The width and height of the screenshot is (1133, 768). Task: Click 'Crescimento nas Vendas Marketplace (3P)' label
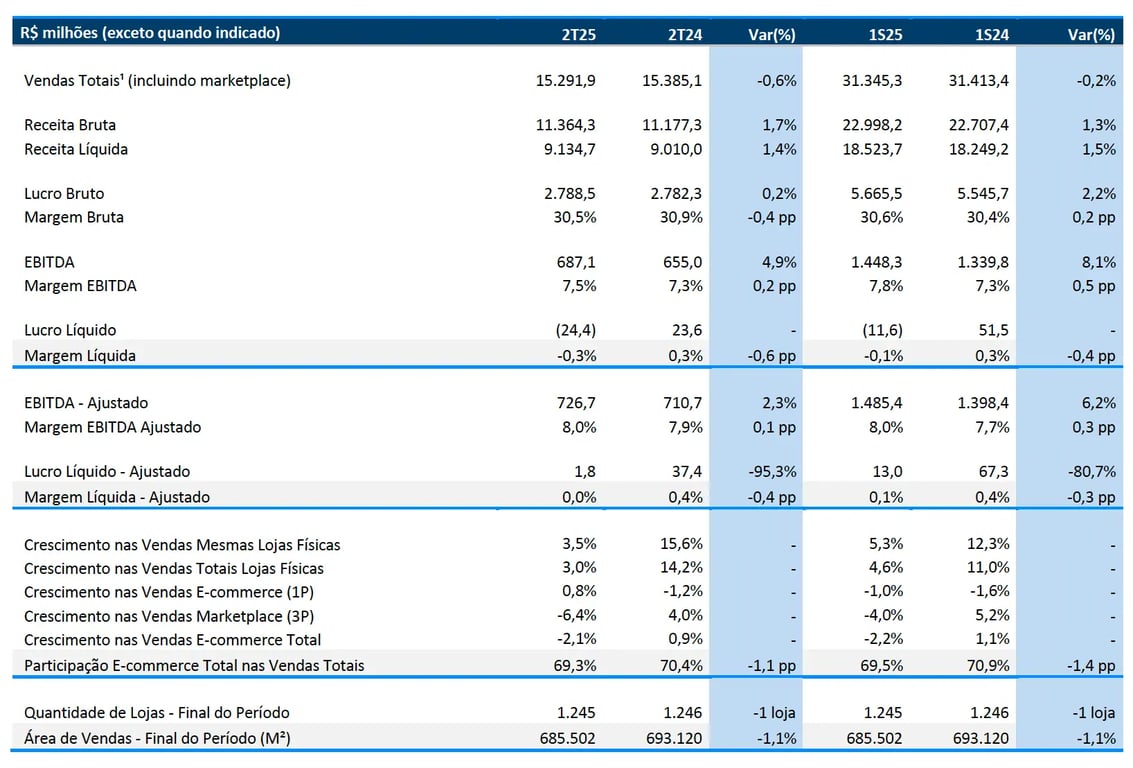pos(169,616)
